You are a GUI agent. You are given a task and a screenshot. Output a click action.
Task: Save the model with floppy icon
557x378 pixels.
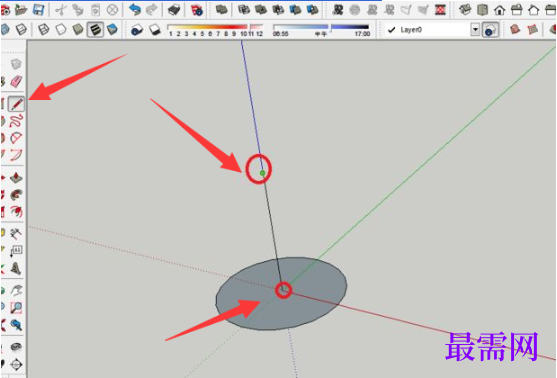click(x=38, y=10)
